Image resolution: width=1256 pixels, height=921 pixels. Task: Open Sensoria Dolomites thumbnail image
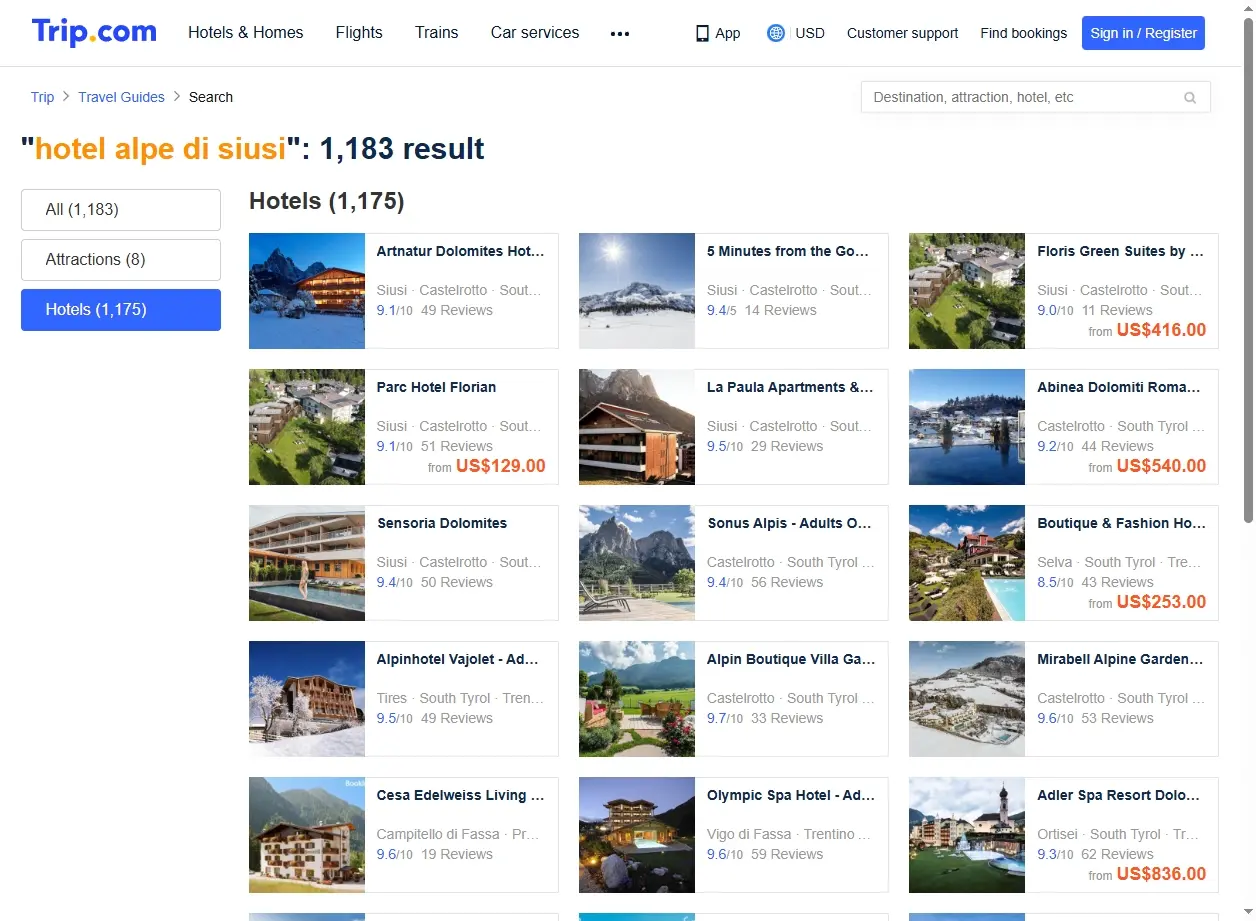click(x=307, y=563)
